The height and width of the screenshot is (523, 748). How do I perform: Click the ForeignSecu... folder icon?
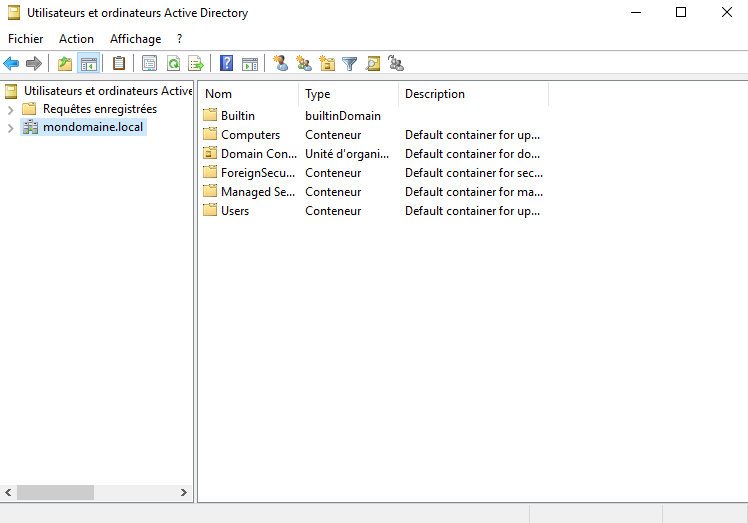[x=210, y=172]
